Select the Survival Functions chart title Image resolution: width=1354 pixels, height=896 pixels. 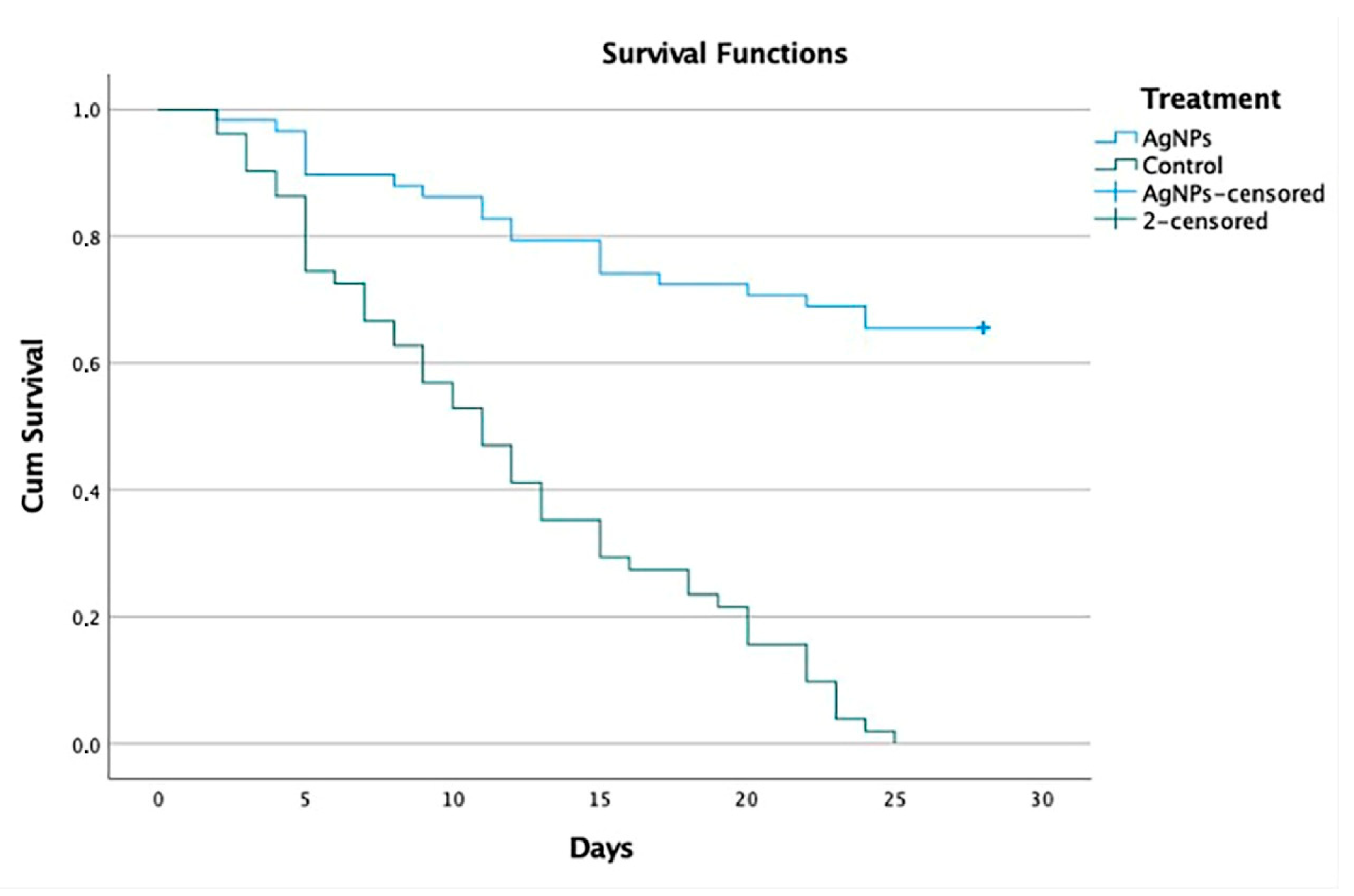pyautogui.click(x=724, y=54)
